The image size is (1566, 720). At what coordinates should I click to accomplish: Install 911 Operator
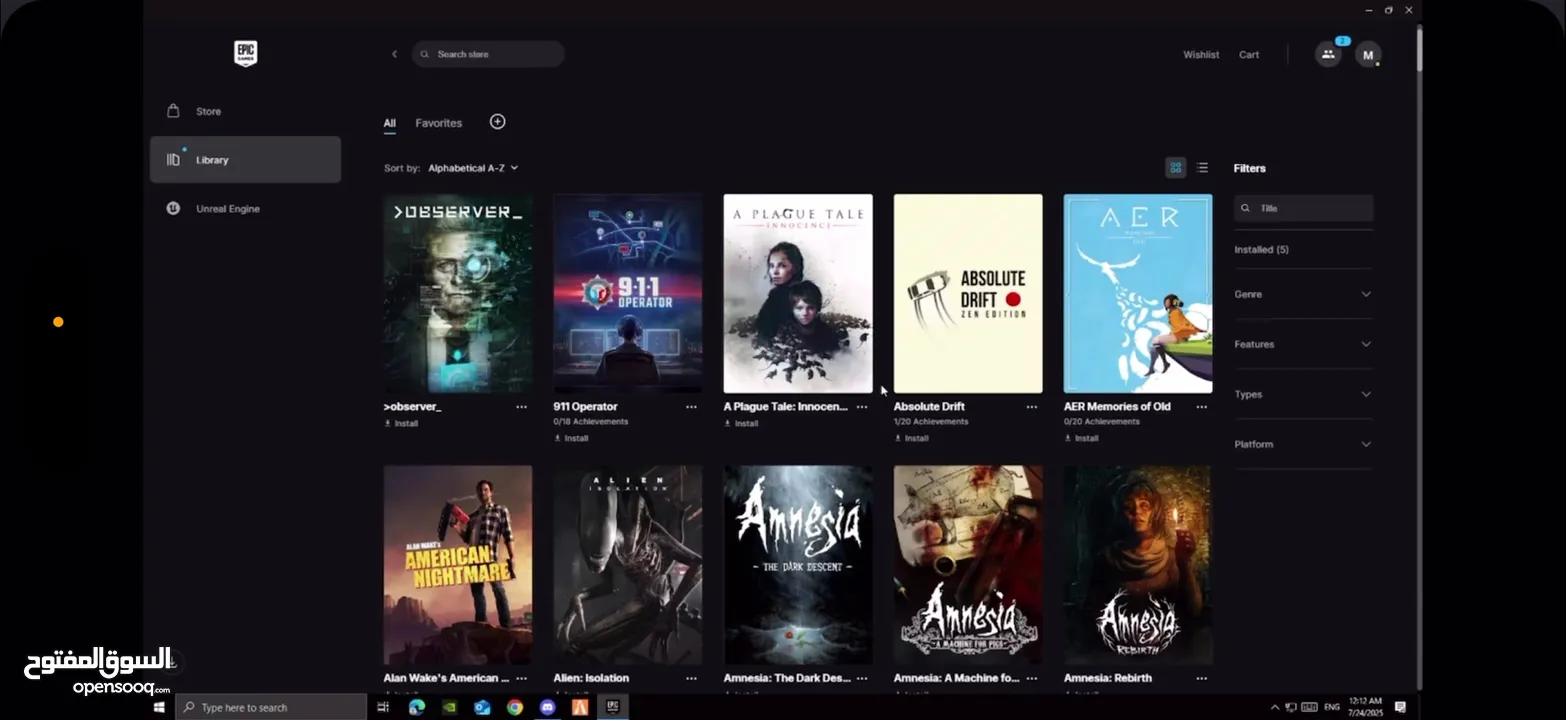click(x=571, y=438)
